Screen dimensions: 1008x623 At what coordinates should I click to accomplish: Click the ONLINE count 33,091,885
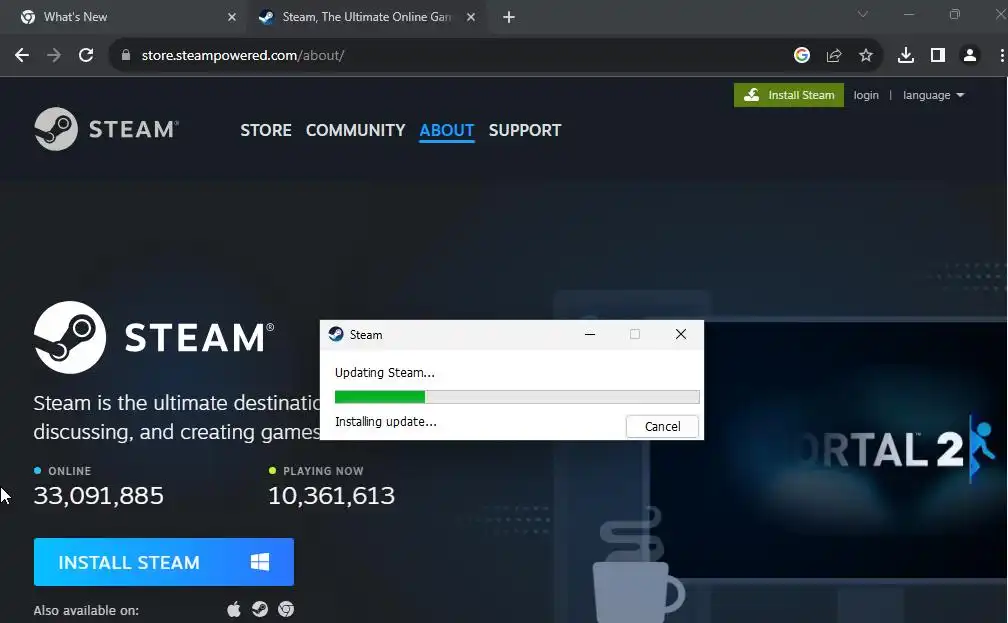click(98, 496)
